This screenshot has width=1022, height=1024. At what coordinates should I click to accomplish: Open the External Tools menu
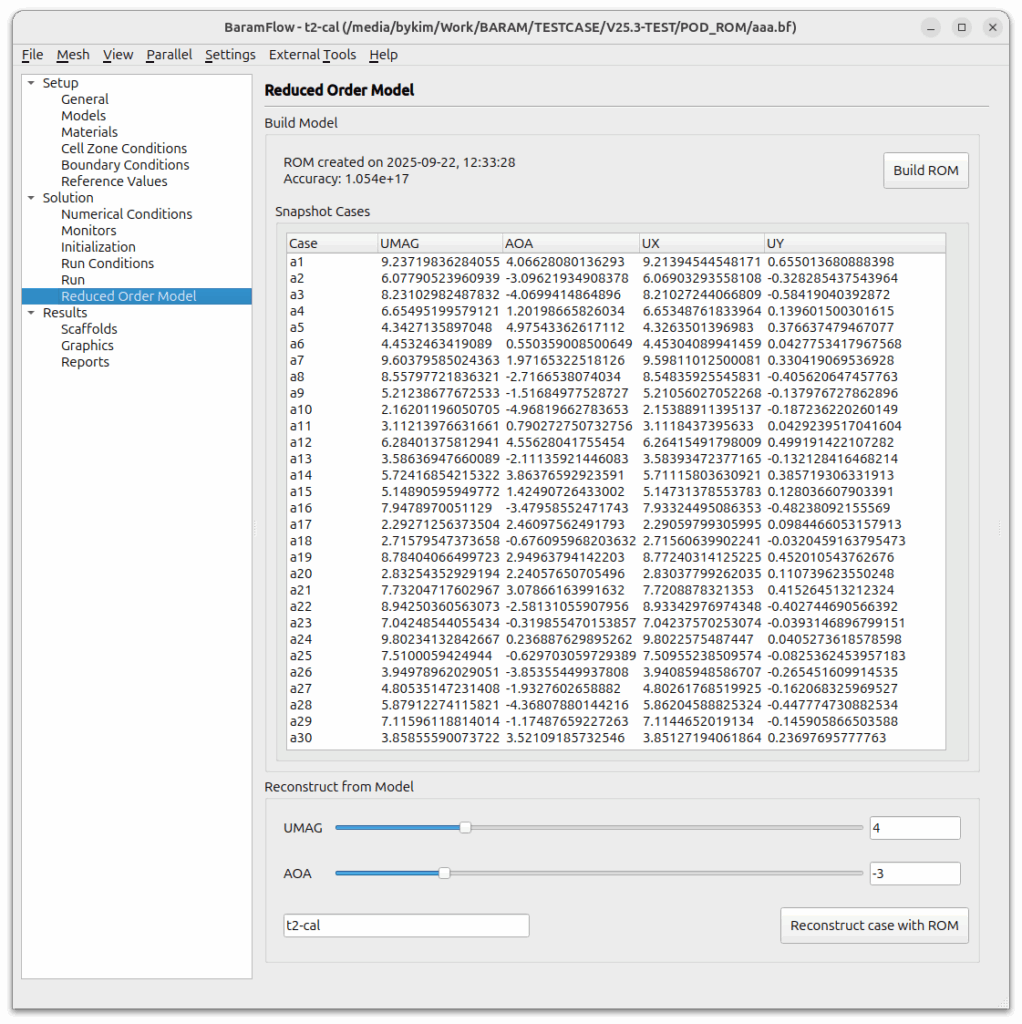coord(312,55)
